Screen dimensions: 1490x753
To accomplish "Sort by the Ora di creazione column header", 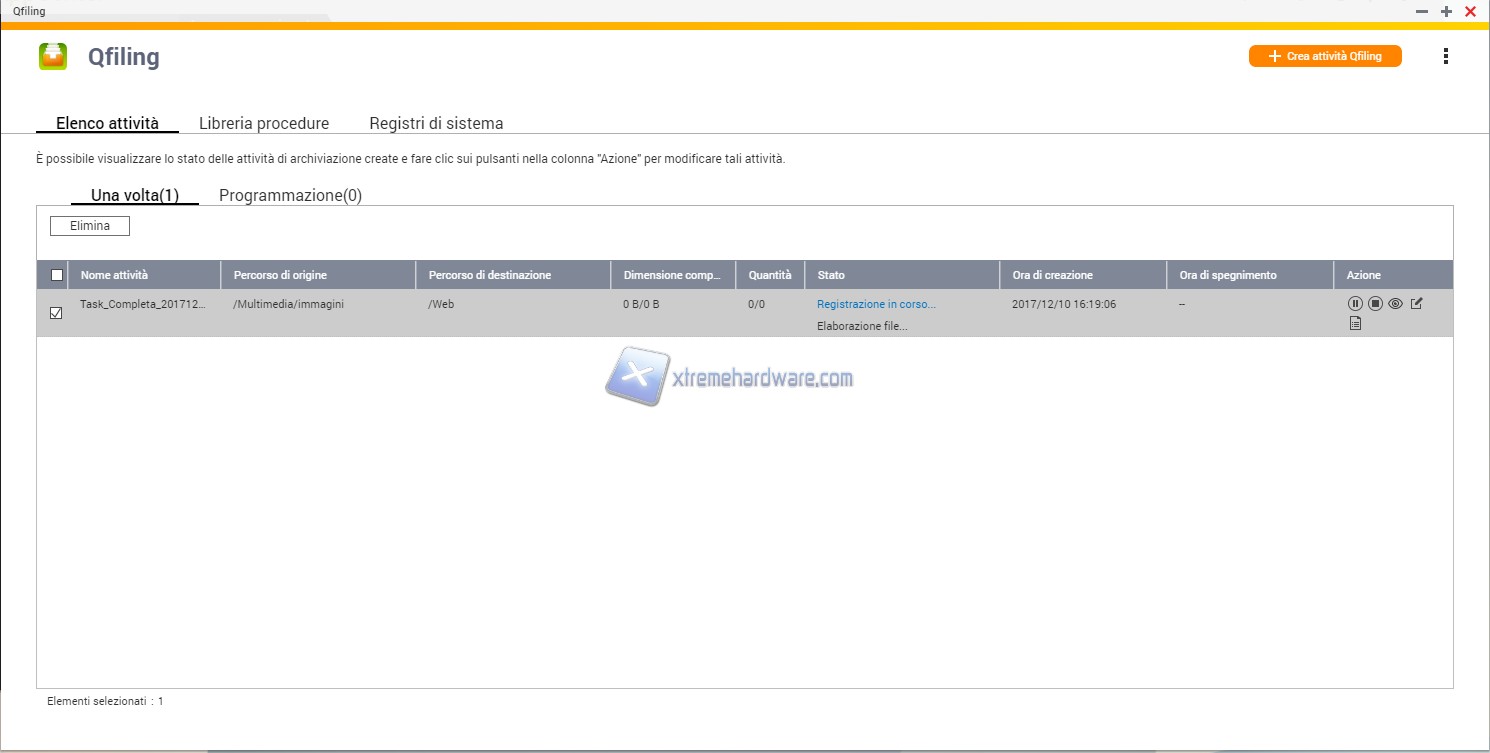I will coord(1052,275).
